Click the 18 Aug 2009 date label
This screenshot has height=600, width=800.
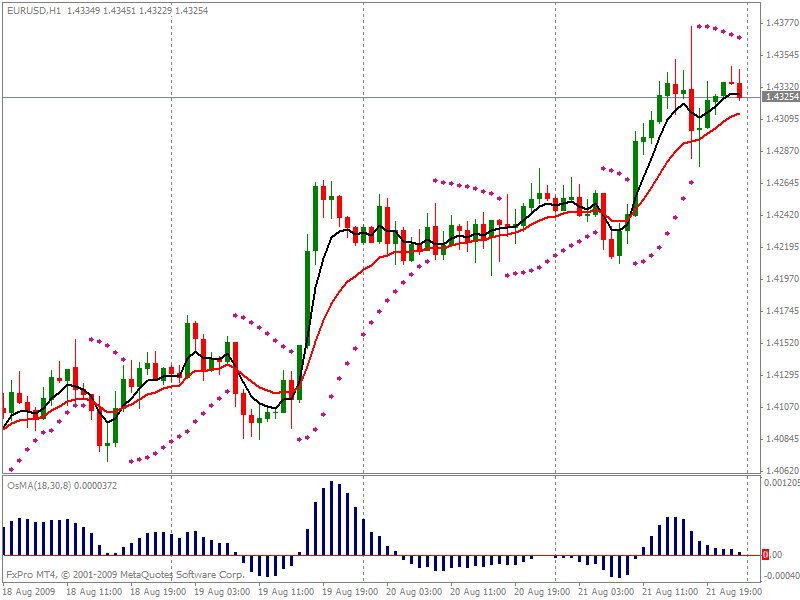coord(30,592)
